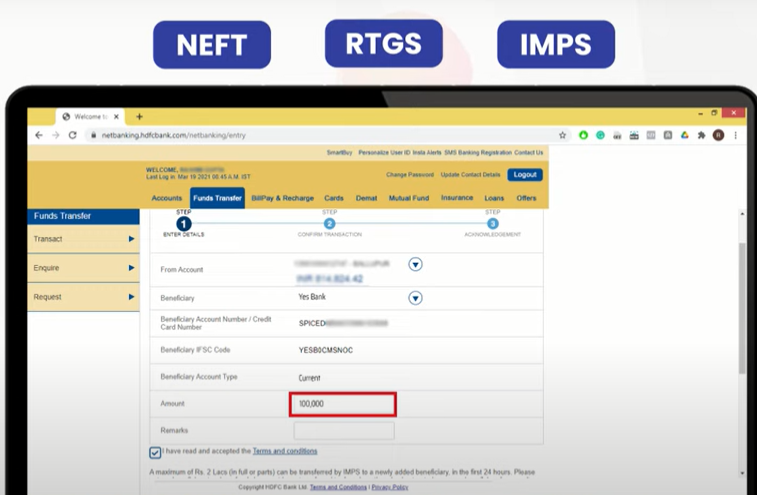The height and width of the screenshot is (495, 757).
Task: Open the Loans tab
Action: coord(494,198)
